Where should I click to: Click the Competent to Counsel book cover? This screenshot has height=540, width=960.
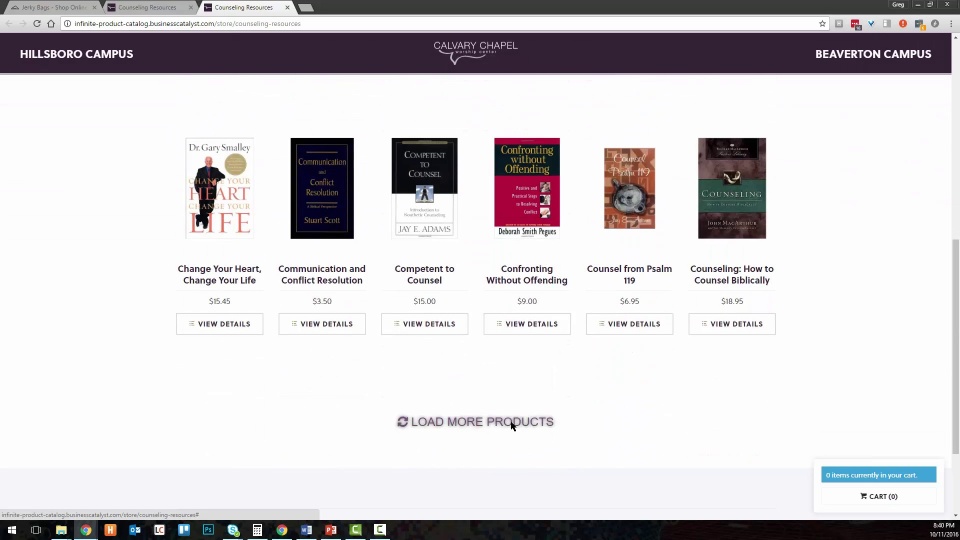(424, 188)
